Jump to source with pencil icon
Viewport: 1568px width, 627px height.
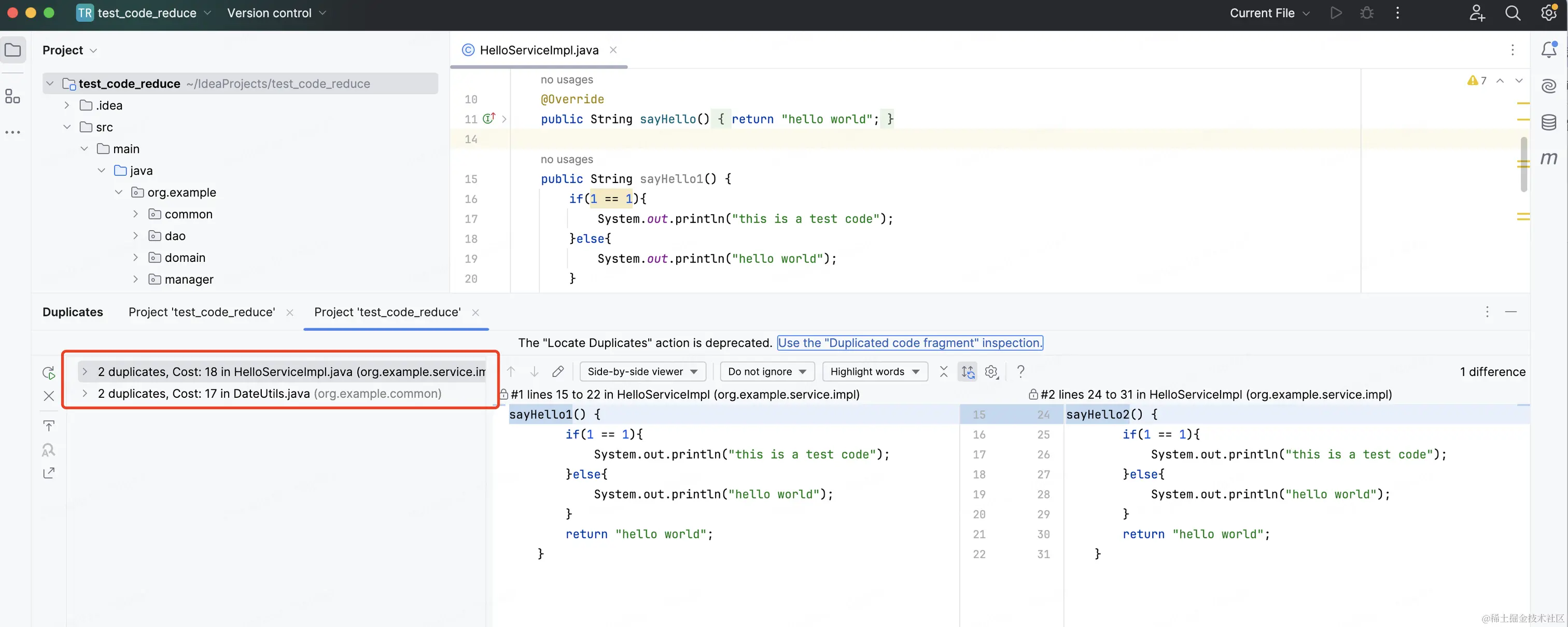(x=557, y=371)
